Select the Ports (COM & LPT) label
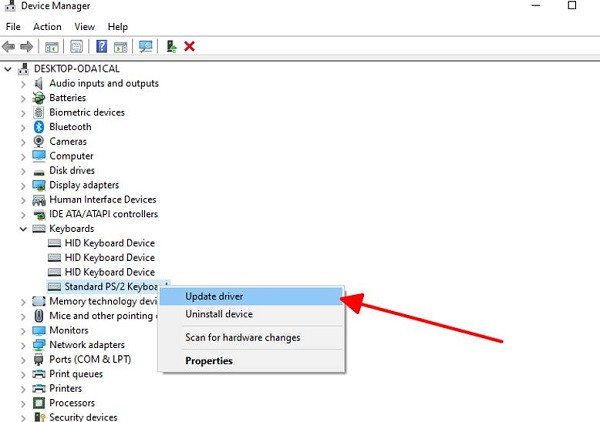600x422 pixels. click(90, 359)
